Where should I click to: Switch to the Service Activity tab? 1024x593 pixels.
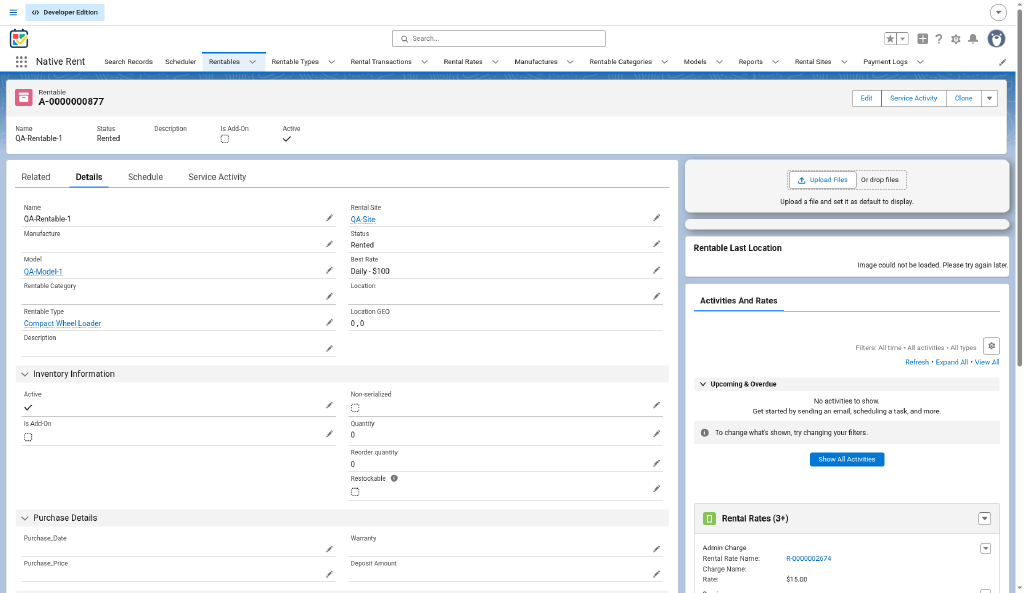point(217,177)
